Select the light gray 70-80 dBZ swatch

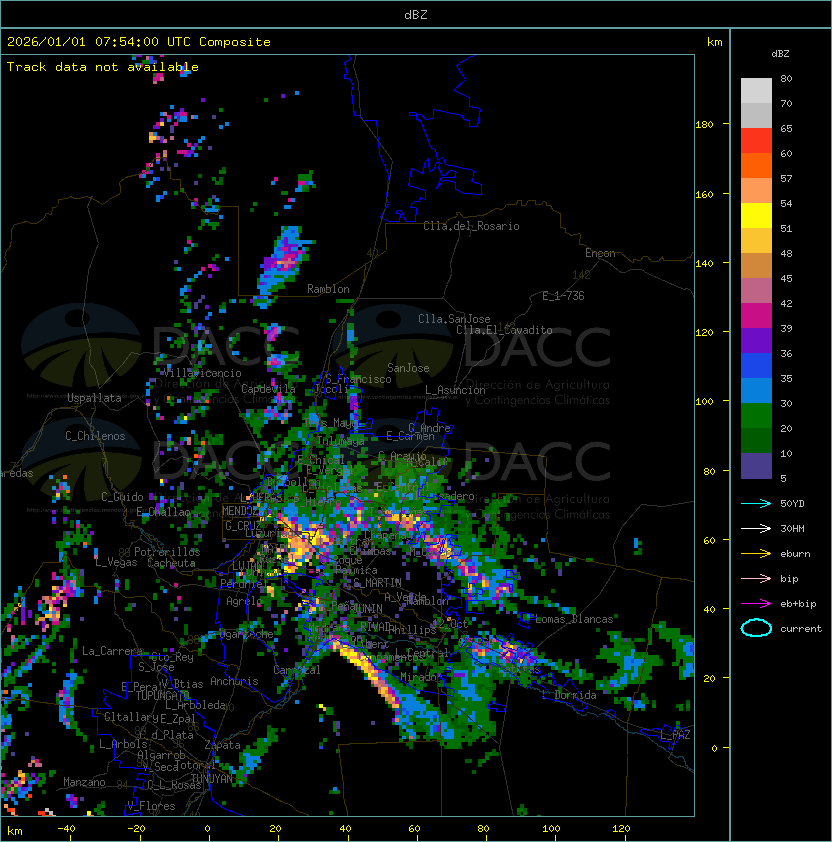tap(756, 90)
